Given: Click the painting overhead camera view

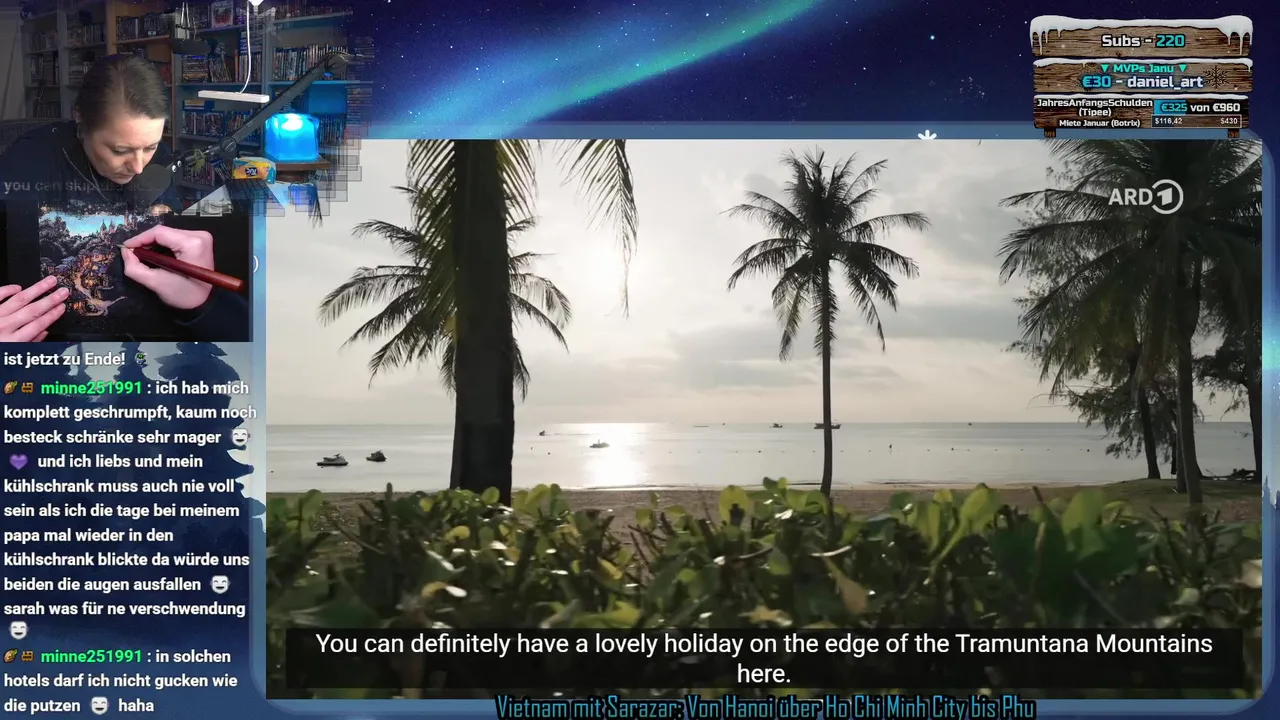Looking at the screenshot, I should [125, 272].
